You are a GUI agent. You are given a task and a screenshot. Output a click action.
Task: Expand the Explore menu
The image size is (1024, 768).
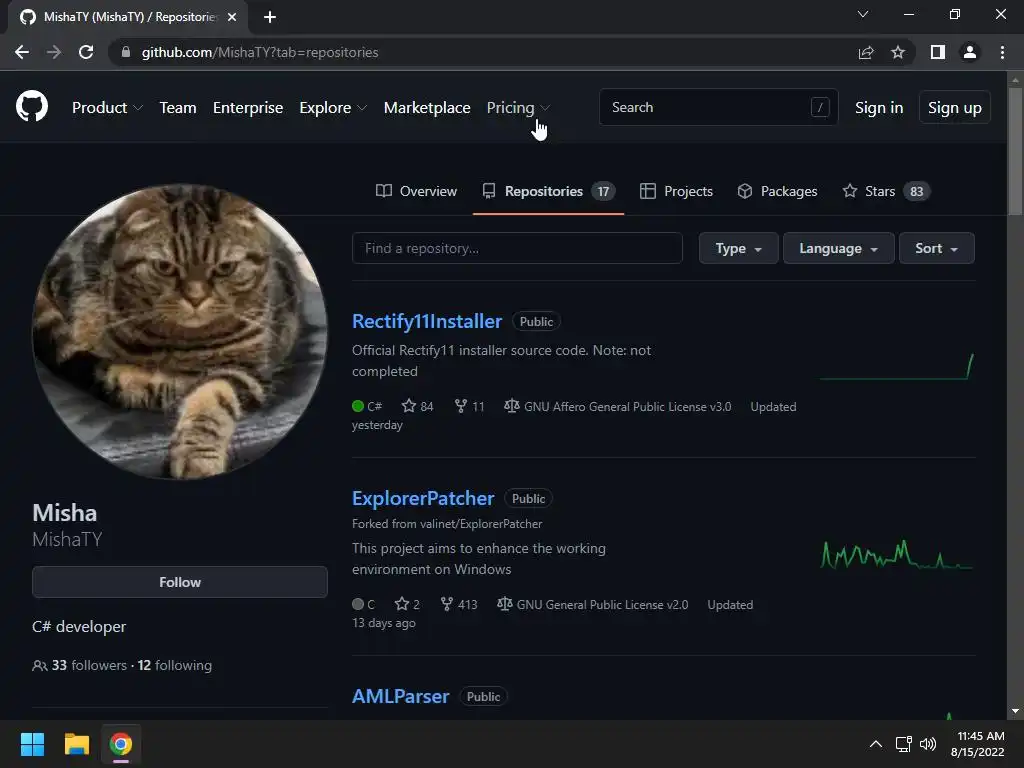click(333, 108)
